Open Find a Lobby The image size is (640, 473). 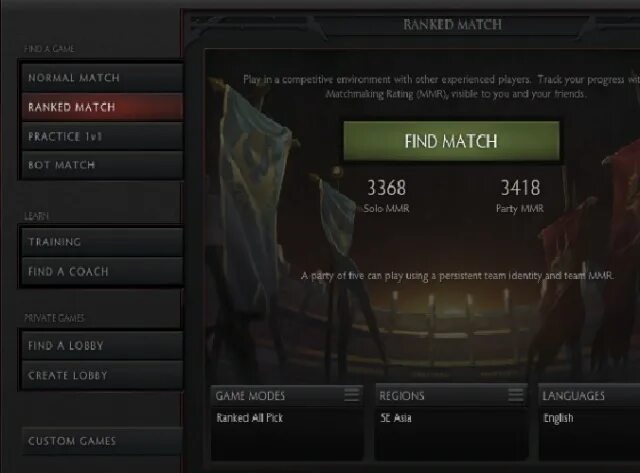102,346
